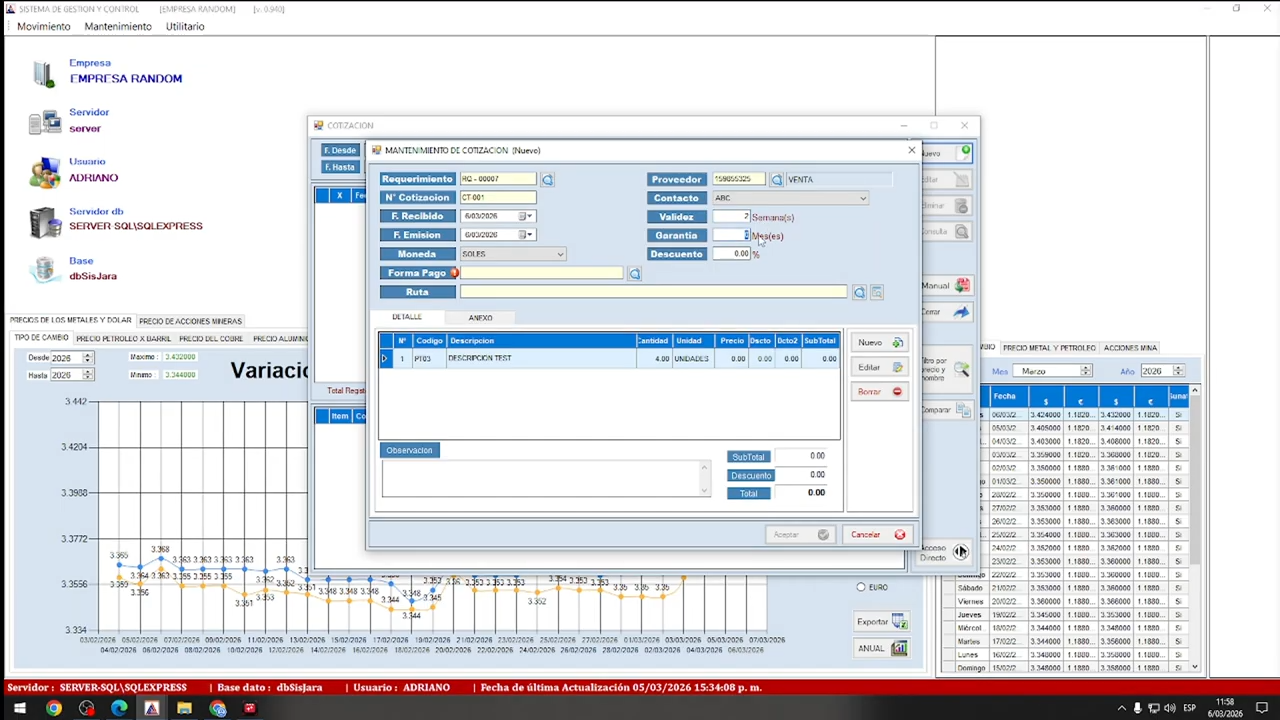This screenshot has width=1280, height=720.
Task: Switch to PRECIO METAL Y PETROLEO tab
Action: tap(1049, 348)
